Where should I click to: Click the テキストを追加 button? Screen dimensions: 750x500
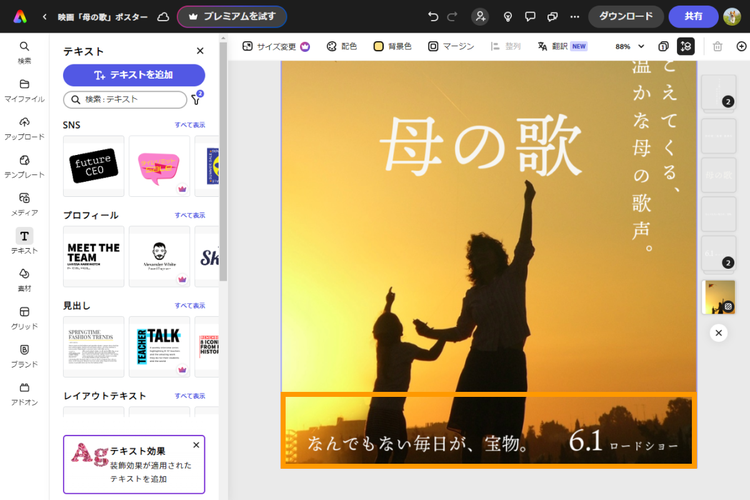[x=134, y=75]
